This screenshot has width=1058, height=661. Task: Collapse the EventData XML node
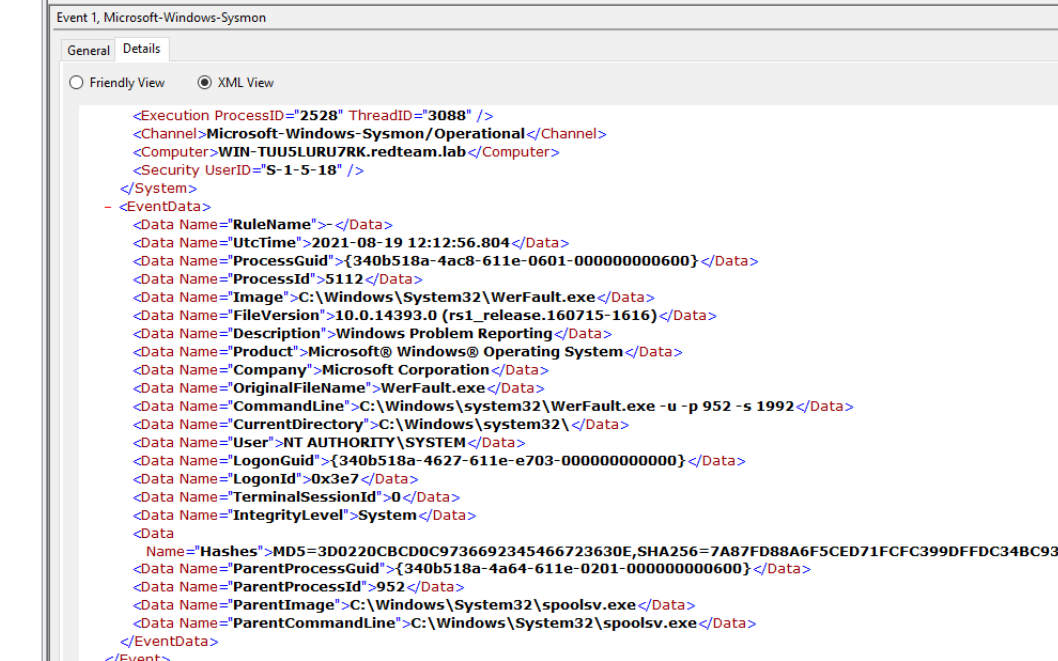coord(107,207)
